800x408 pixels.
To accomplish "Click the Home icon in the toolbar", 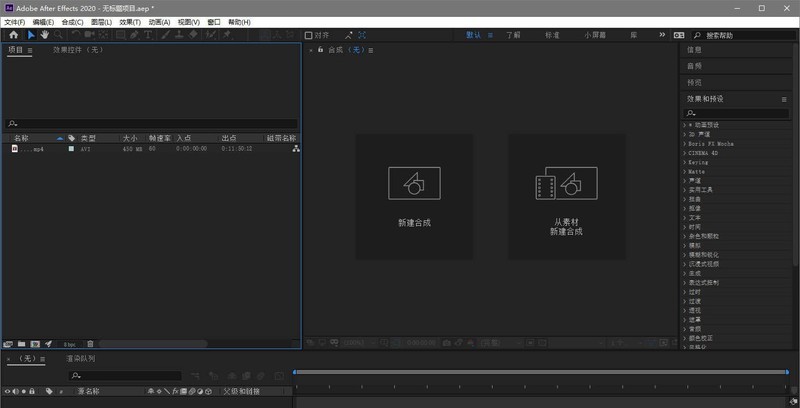I will click(13, 34).
